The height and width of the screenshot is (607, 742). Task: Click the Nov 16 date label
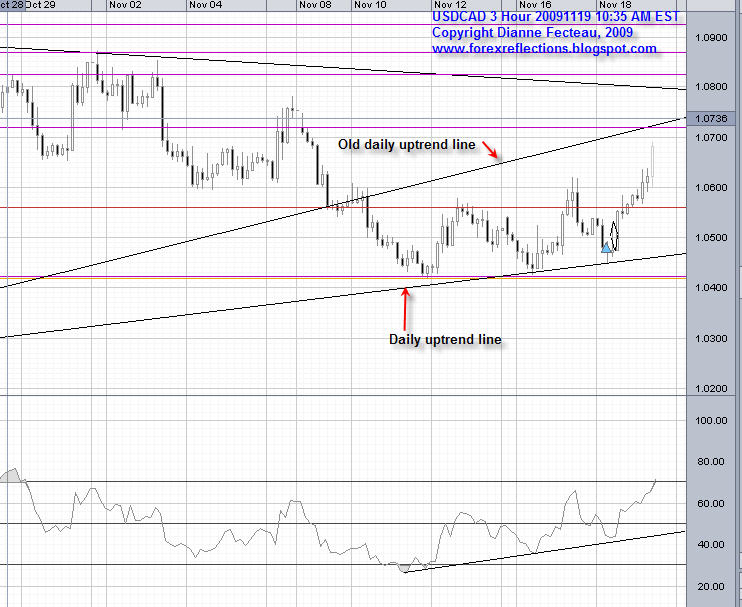pyautogui.click(x=535, y=5)
